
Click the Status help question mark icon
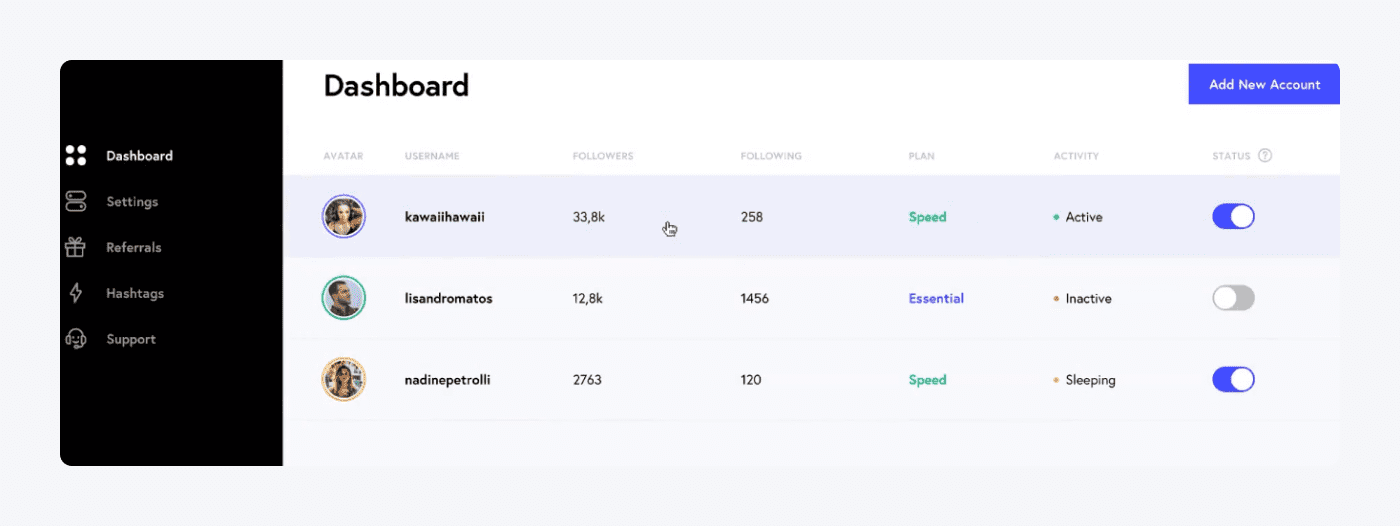click(1265, 155)
